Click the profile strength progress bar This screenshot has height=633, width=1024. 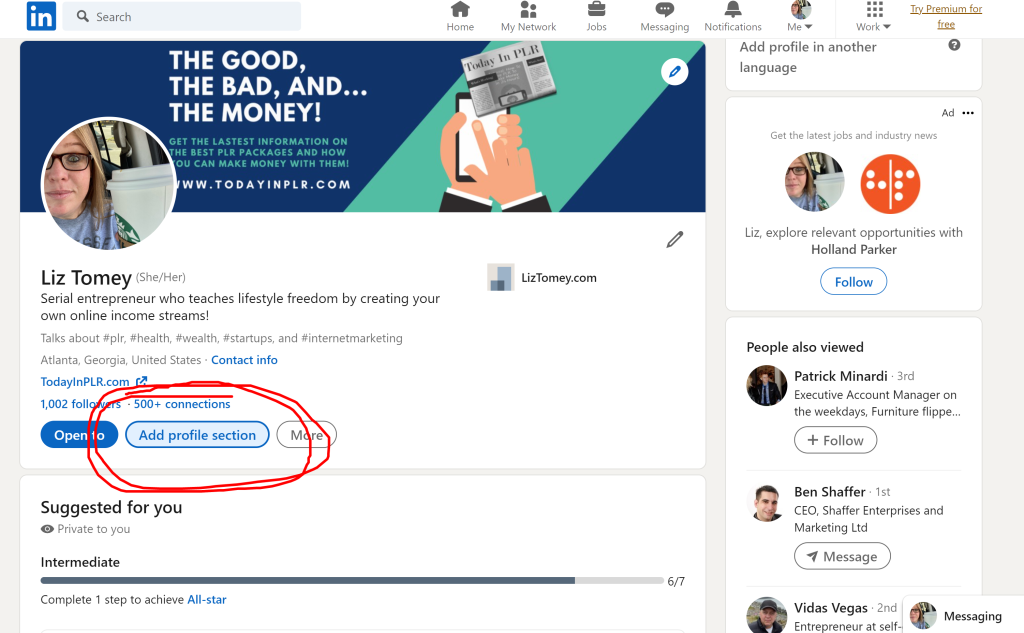pyautogui.click(x=352, y=581)
